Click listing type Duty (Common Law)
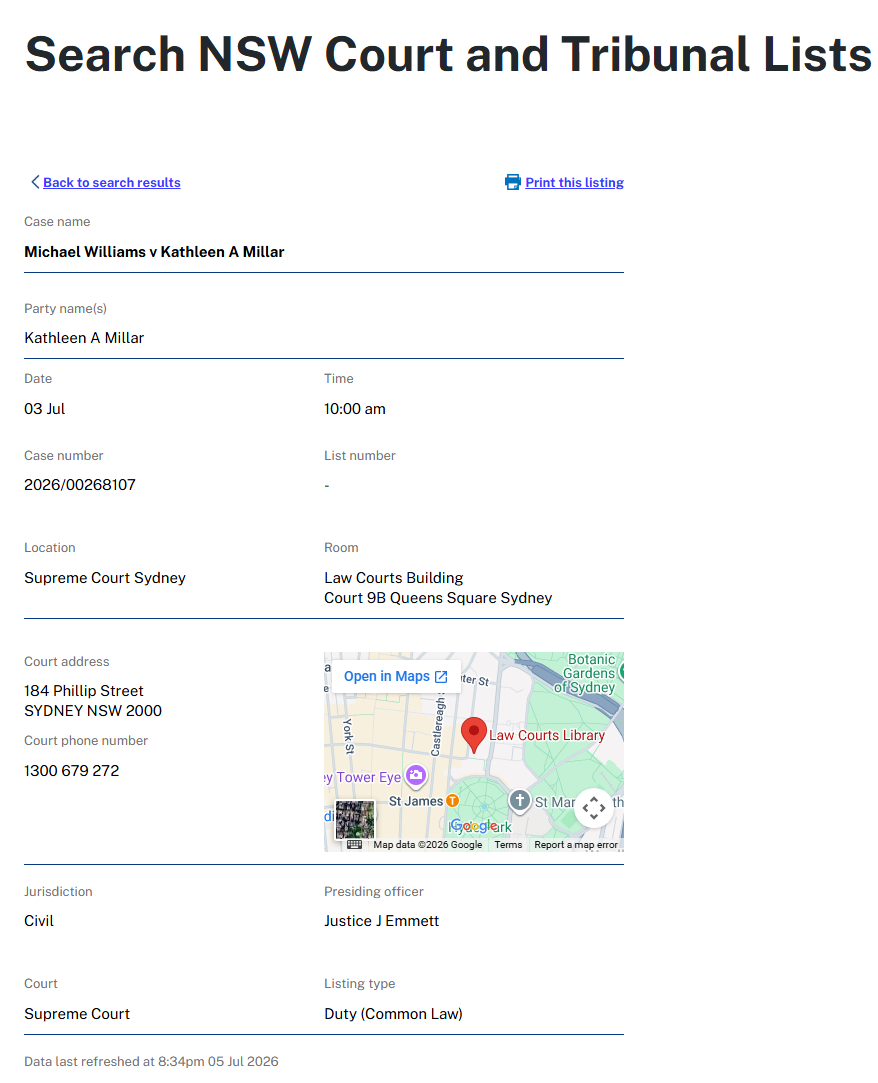Screen dimensions: 878x1083 [393, 1014]
